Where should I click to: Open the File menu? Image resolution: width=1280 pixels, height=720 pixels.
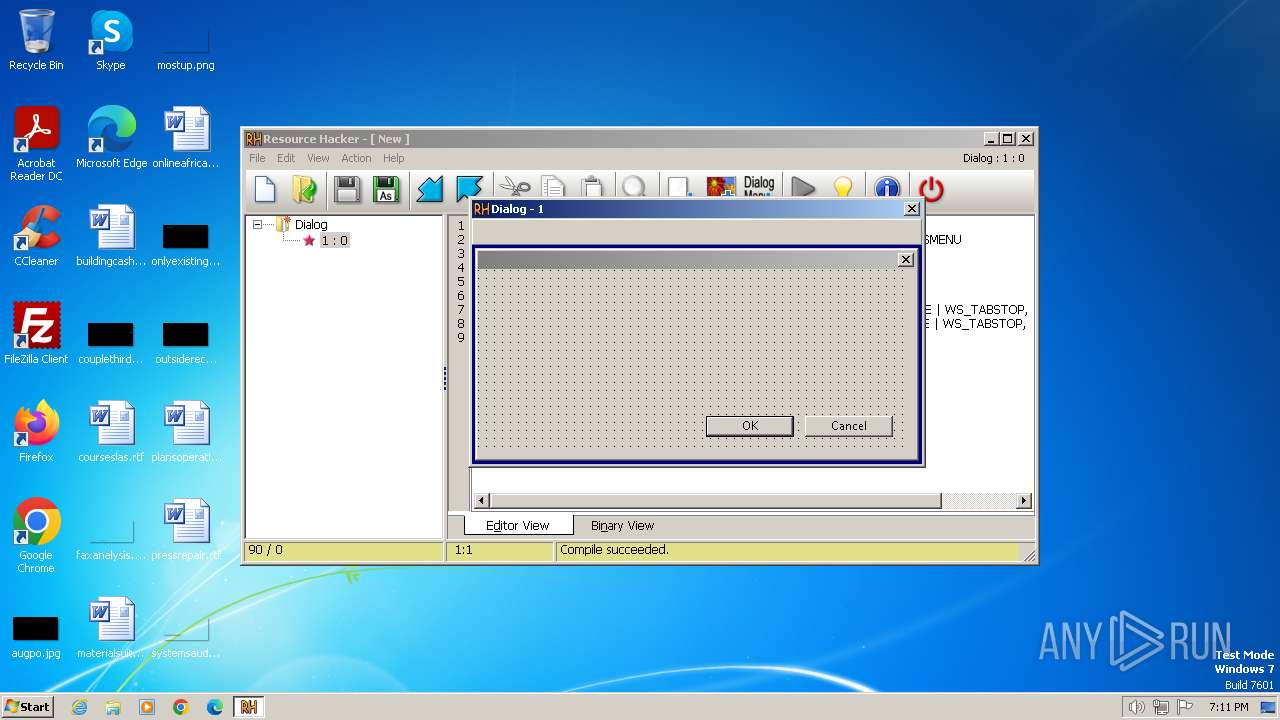[x=257, y=158]
